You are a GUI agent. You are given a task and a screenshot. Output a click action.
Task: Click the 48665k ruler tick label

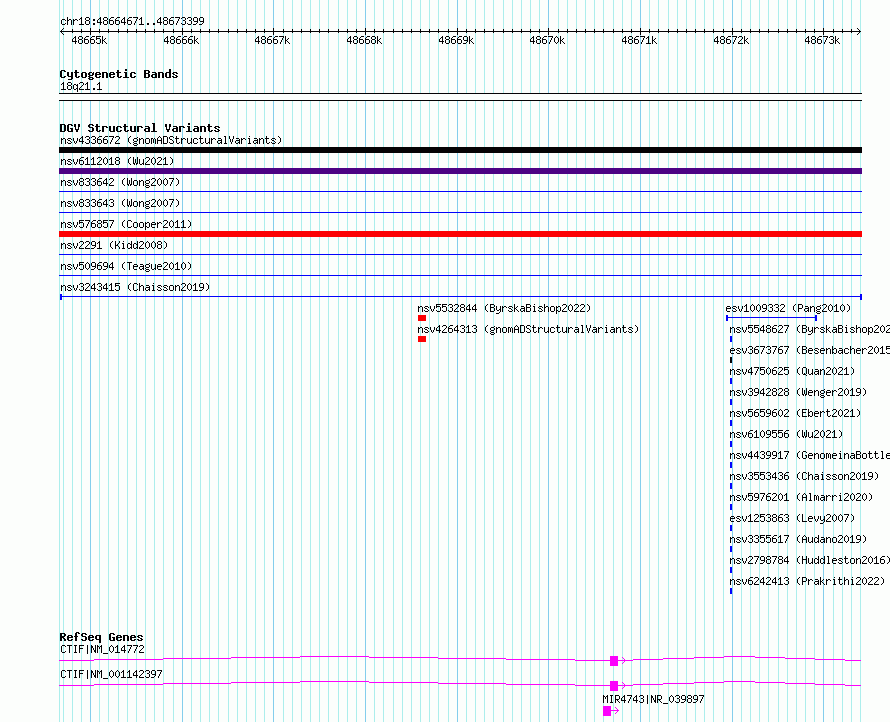(x=89, y=40)
